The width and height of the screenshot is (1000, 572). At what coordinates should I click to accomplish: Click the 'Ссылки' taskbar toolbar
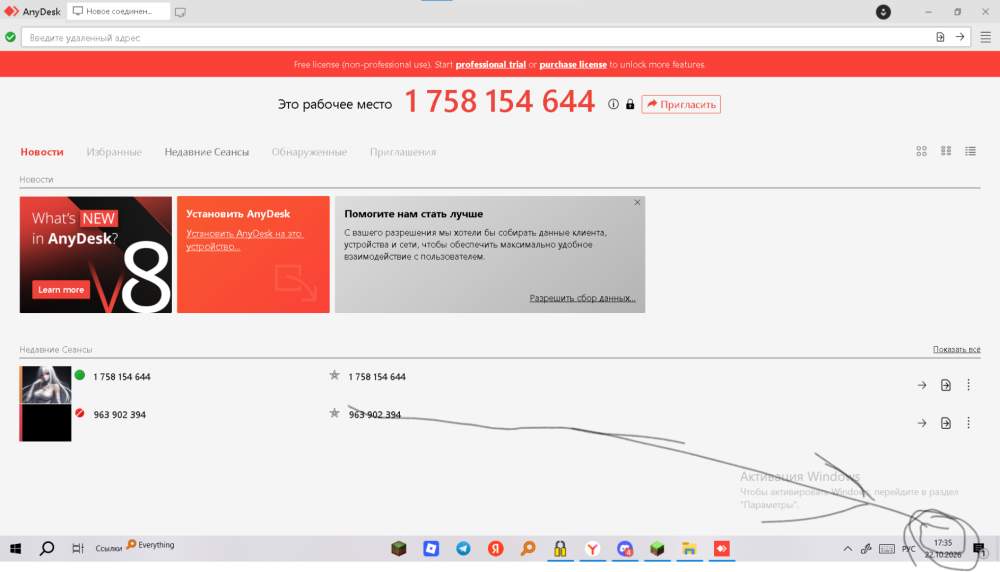click(x=108, y=548)
